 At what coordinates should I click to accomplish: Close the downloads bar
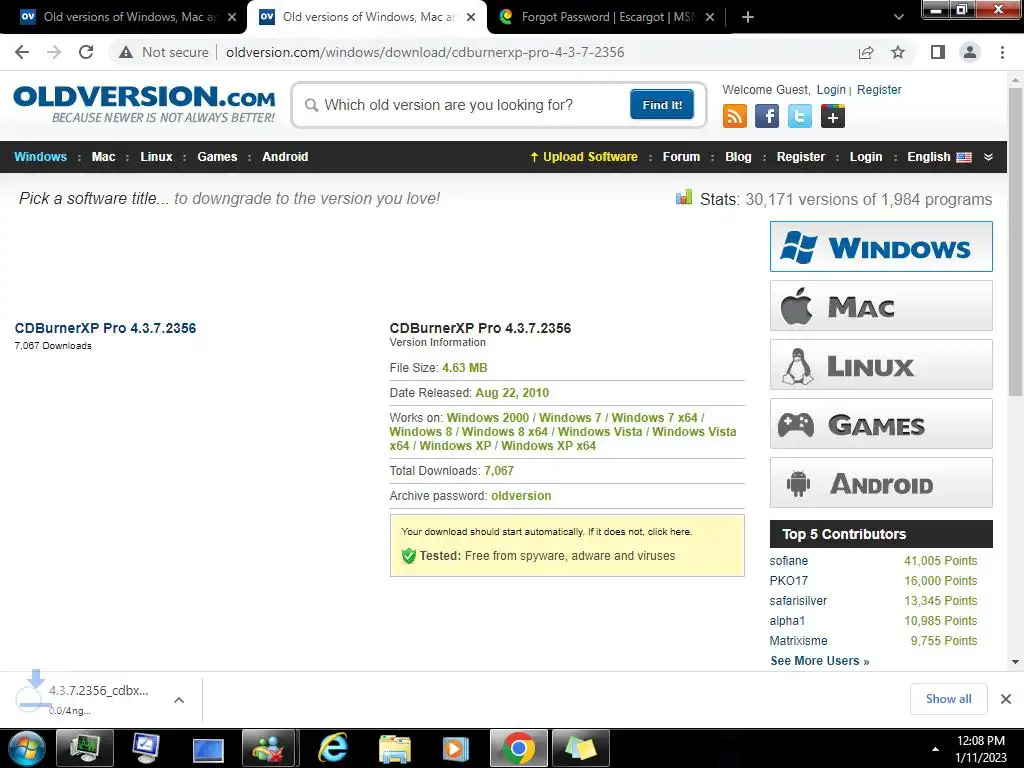[x=1006, y=699]
